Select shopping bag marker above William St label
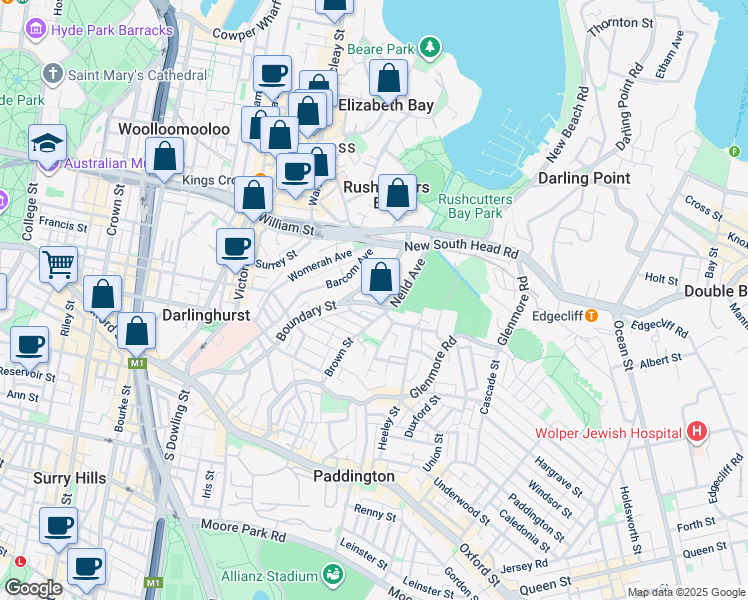This screenshot has width=748, height=600. [x=253, y=196]
